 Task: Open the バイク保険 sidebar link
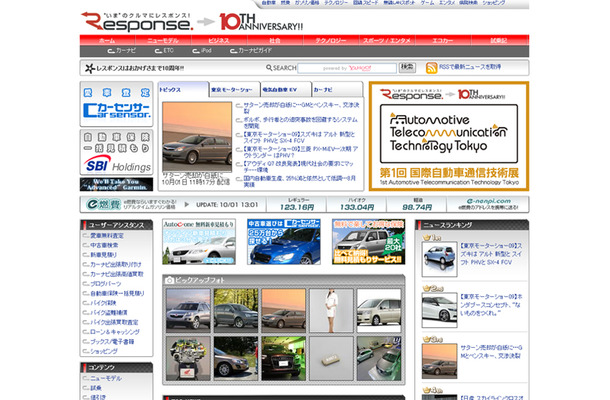tap(103, 303)
